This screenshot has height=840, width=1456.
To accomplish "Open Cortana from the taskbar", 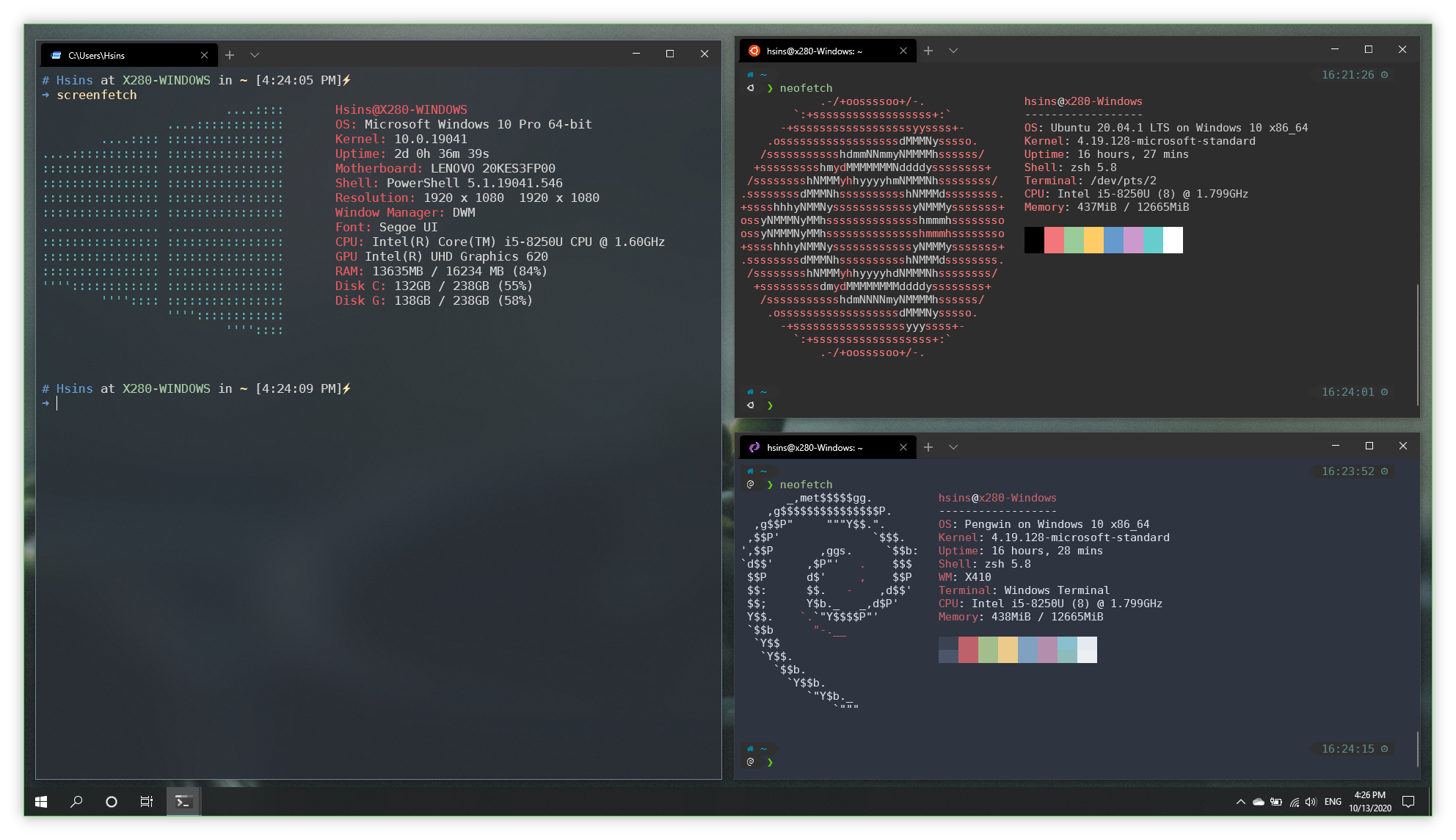I will 112,802.
